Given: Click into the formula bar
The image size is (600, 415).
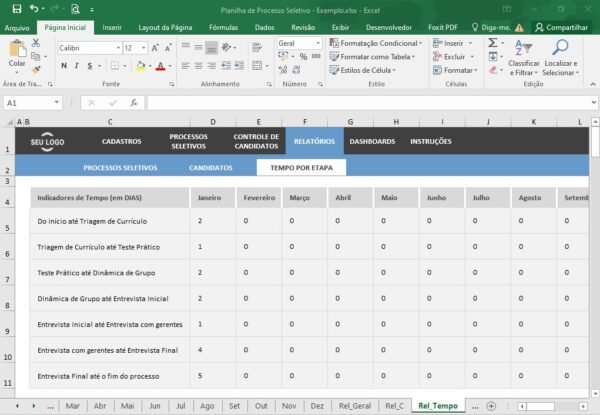Looking at the screenshot, I should click(369, 103).
